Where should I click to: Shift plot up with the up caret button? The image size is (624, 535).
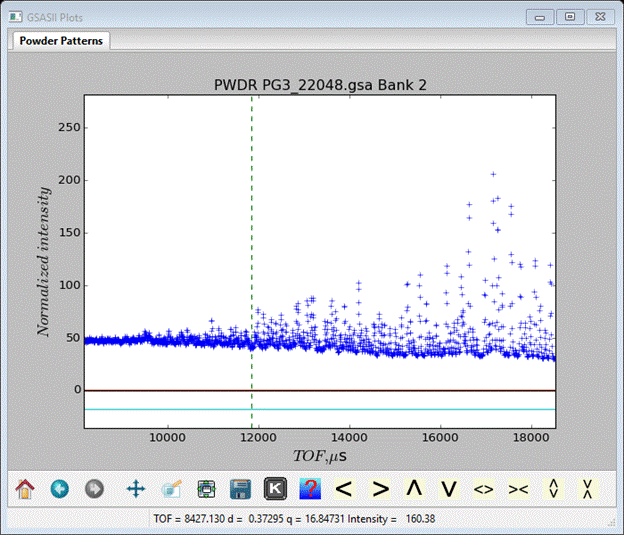414,489
